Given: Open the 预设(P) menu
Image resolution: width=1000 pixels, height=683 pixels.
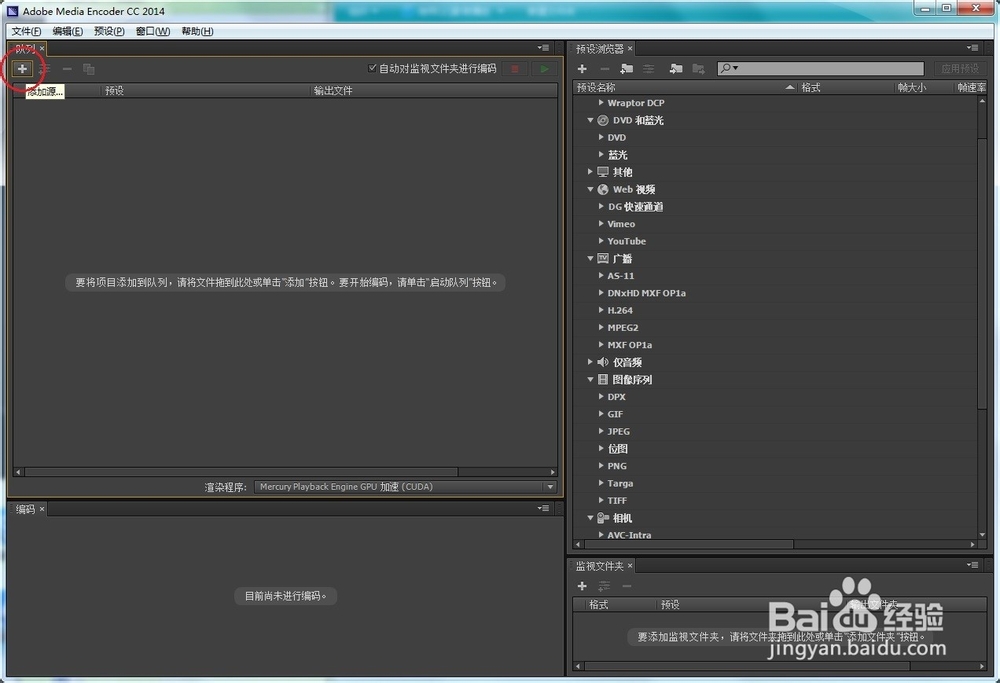Looking at the screenshot, I should (x=109, y=31).
